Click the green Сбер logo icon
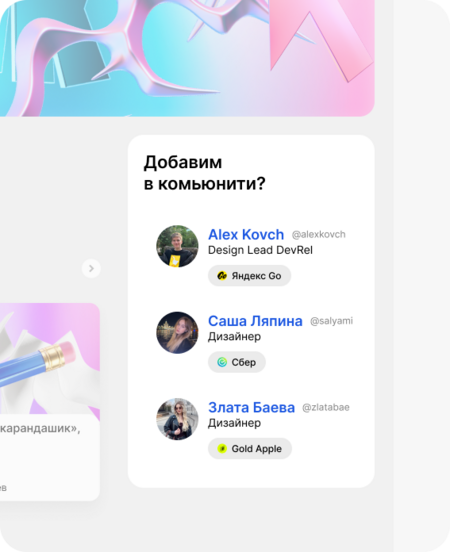Image resolution: width=450 pixels, height=552 pixels. pos(222,362)
